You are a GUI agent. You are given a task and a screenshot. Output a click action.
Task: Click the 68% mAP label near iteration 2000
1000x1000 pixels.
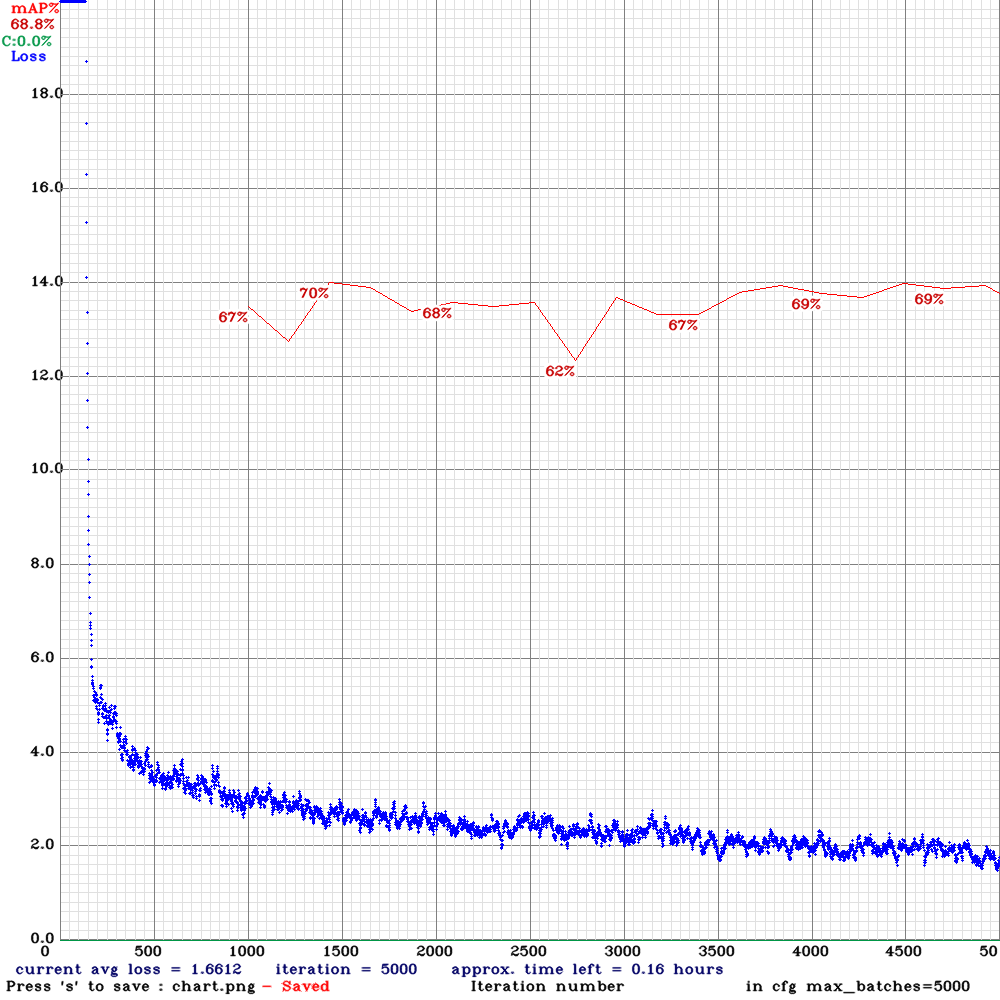pos(437,313)
